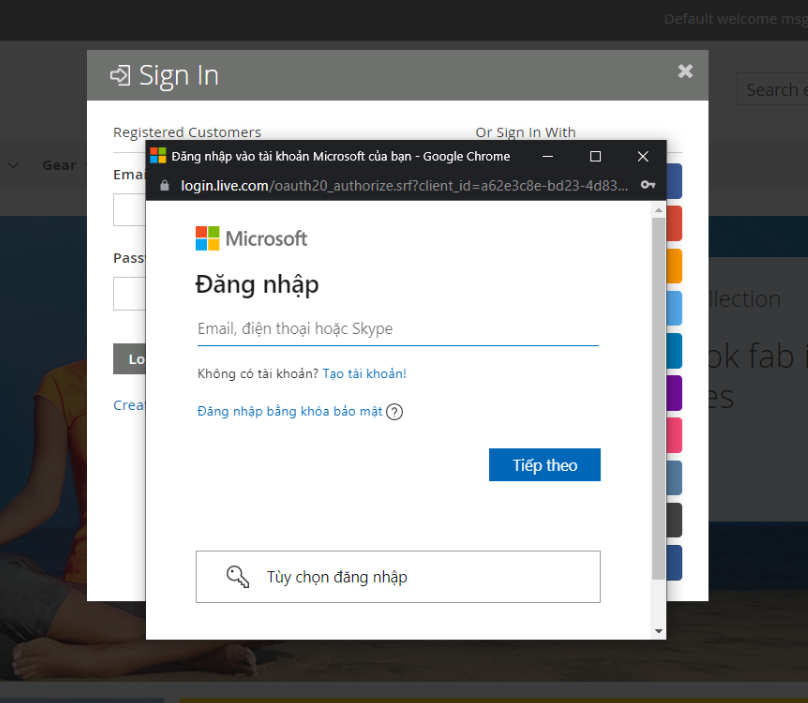Screen dimensions: 808x703
Task: Maximize the Microsoft login popup window
Action: click(595, 156)
